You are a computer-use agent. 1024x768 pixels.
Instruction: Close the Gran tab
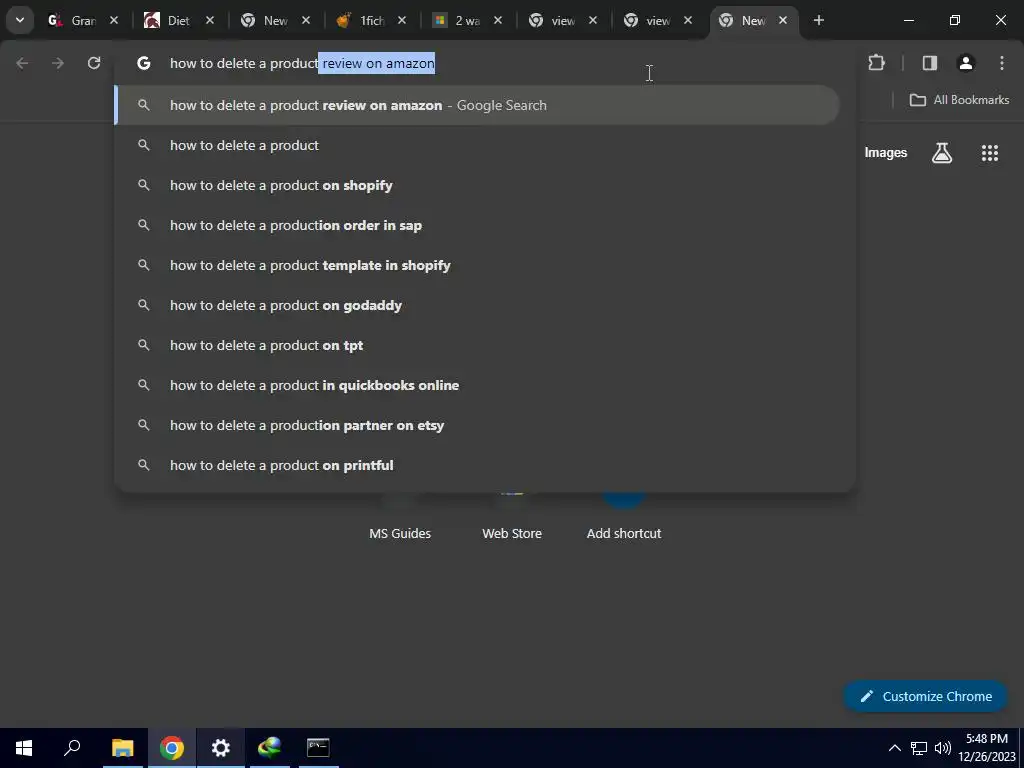[x=114, y=20]
